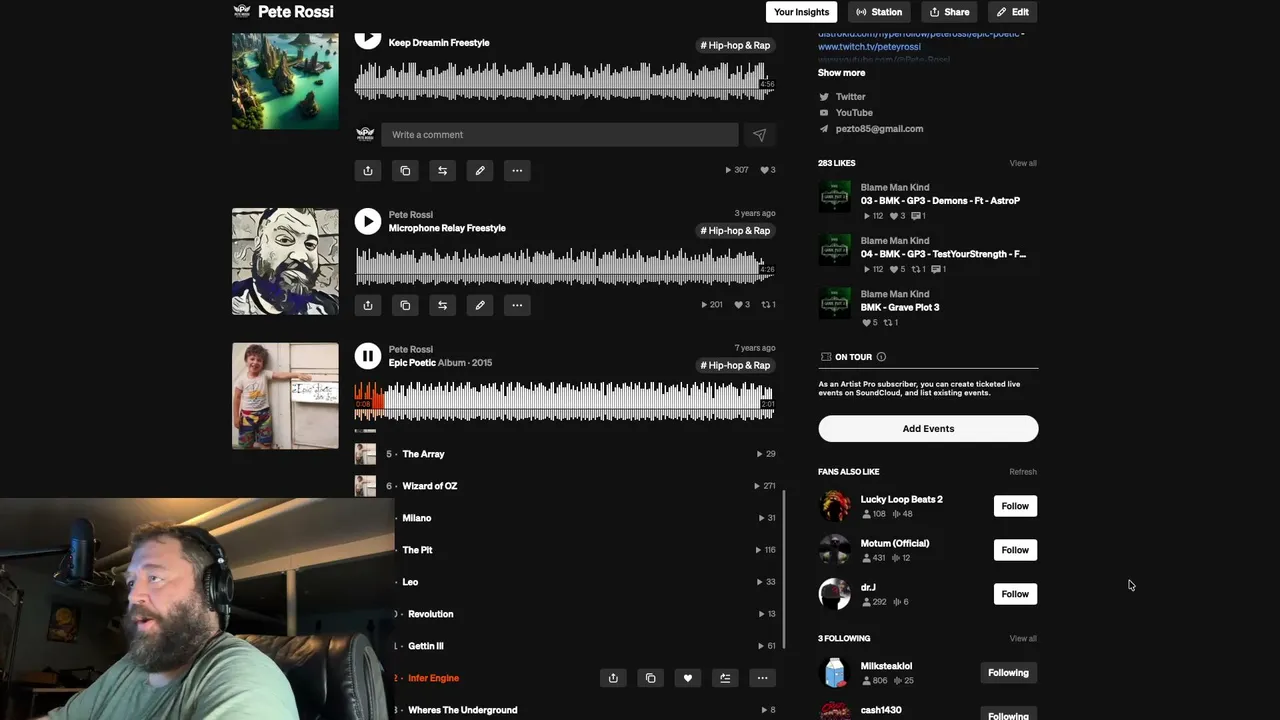
Task: Open liked track BMK - Grave Plot 3
Action: click(900, 307)
